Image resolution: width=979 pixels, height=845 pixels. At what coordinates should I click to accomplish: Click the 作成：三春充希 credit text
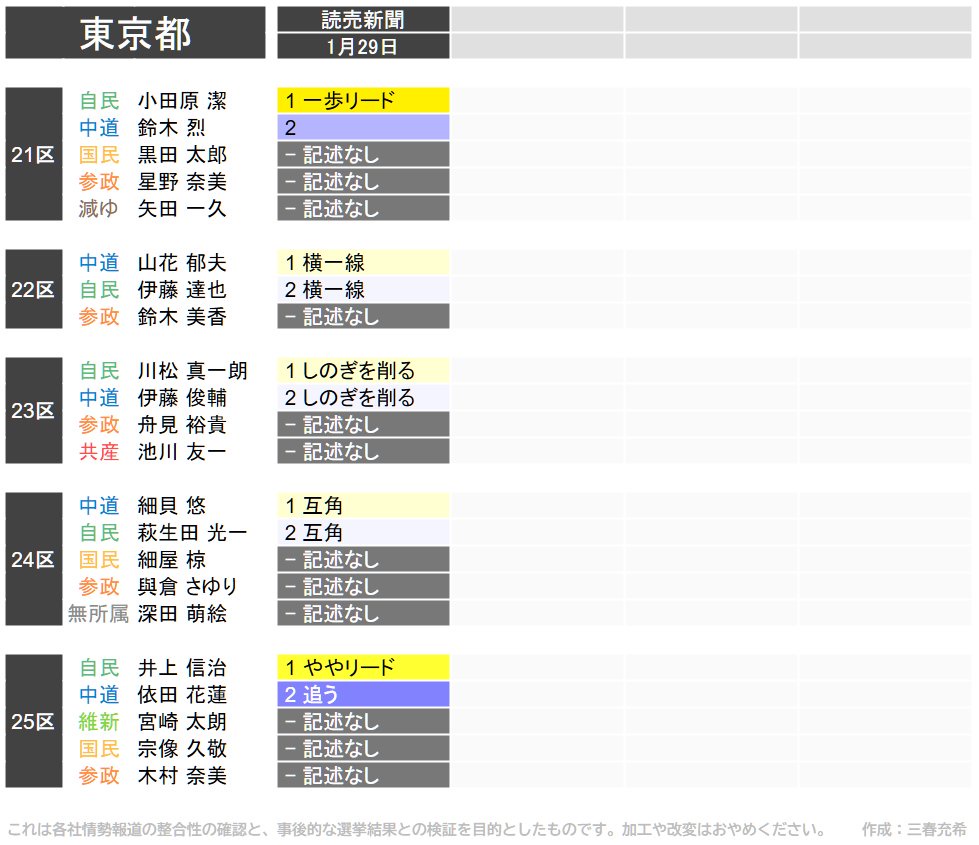tap(914, 829)
